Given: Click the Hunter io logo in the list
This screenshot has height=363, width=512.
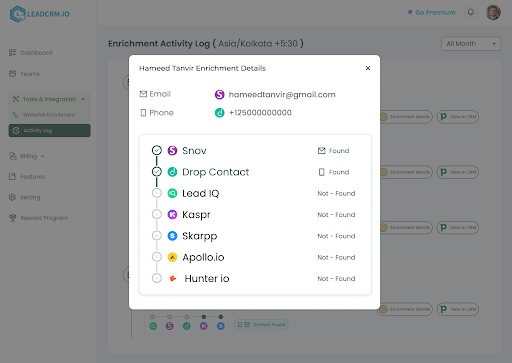Looking at the screenshot, I should (173, 278).
